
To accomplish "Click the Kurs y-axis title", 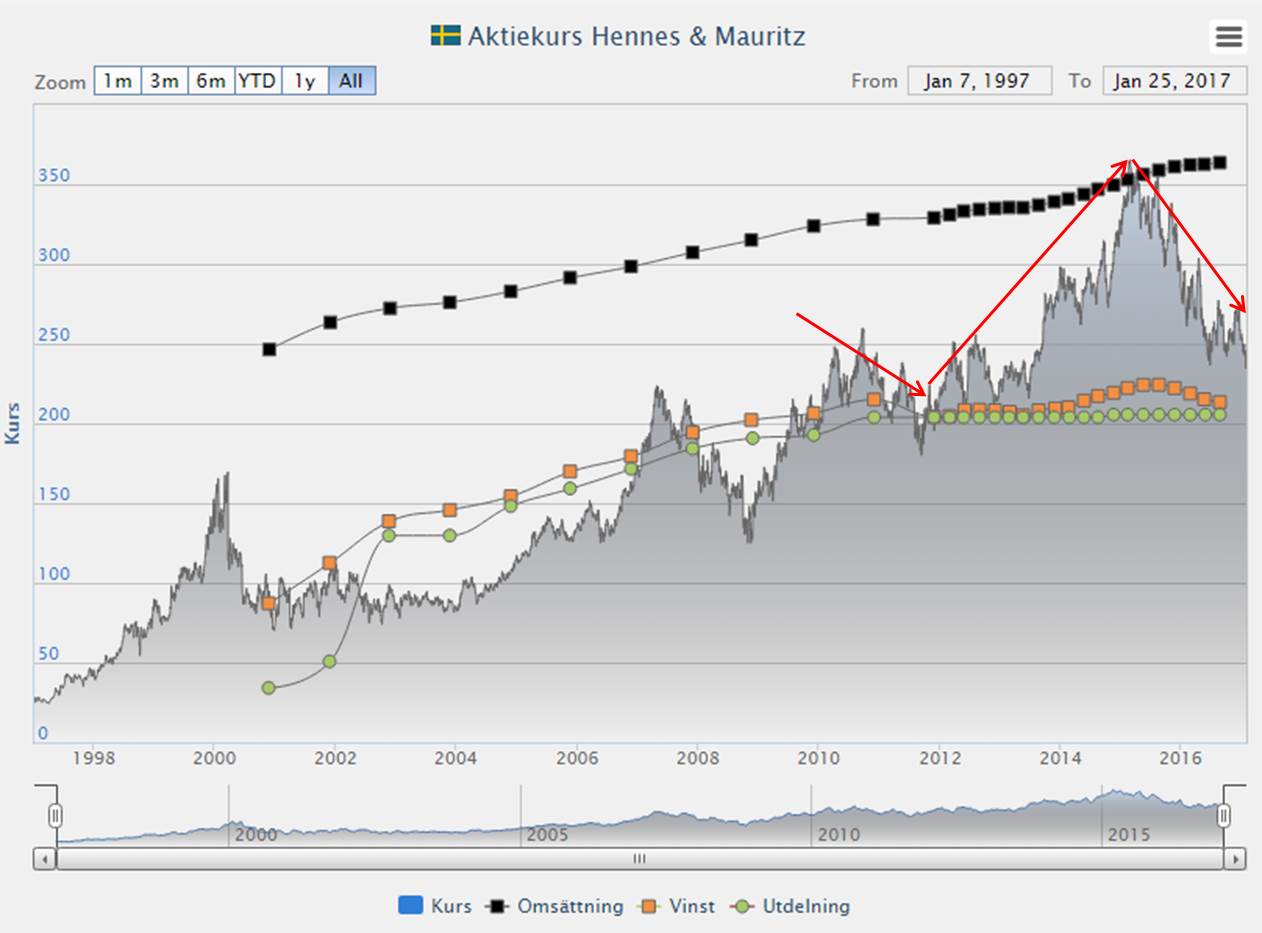I will 13,423.
